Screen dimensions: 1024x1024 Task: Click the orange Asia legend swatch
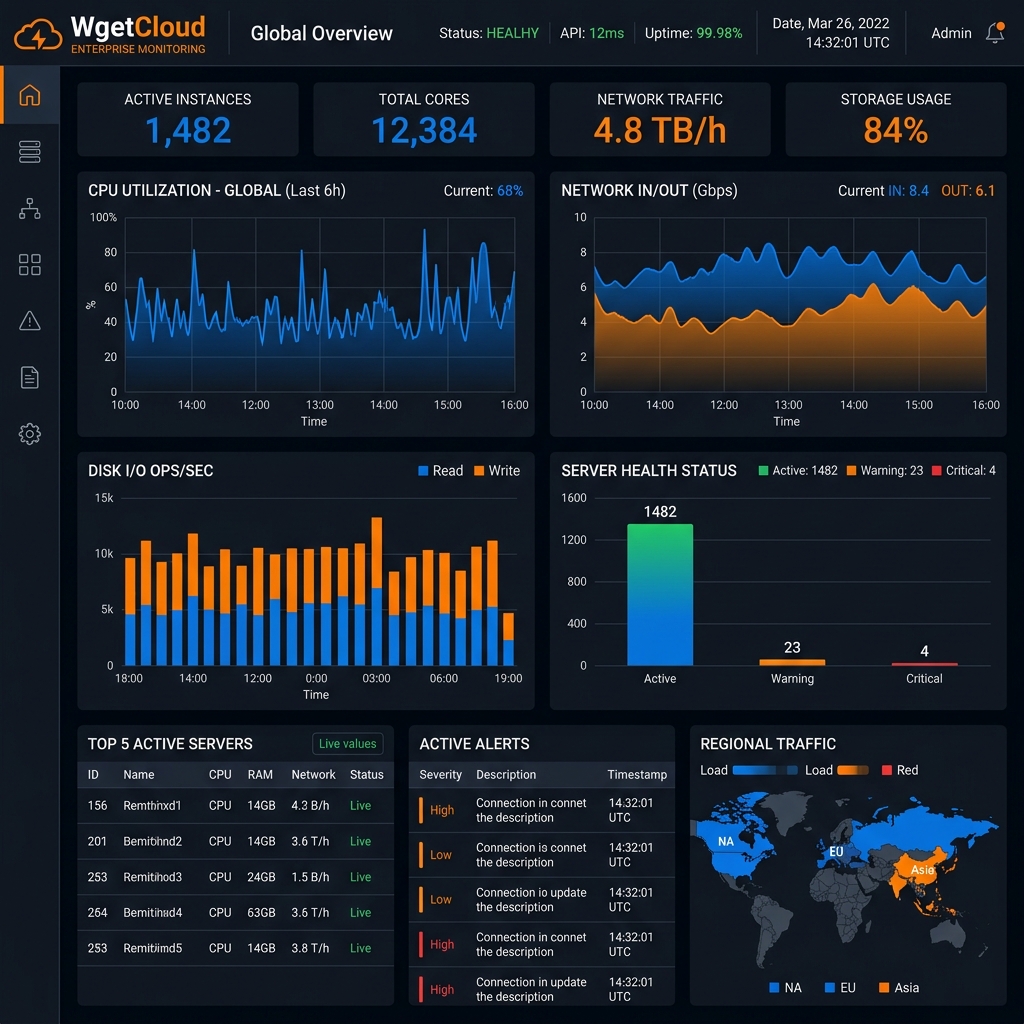pos(884,987)
